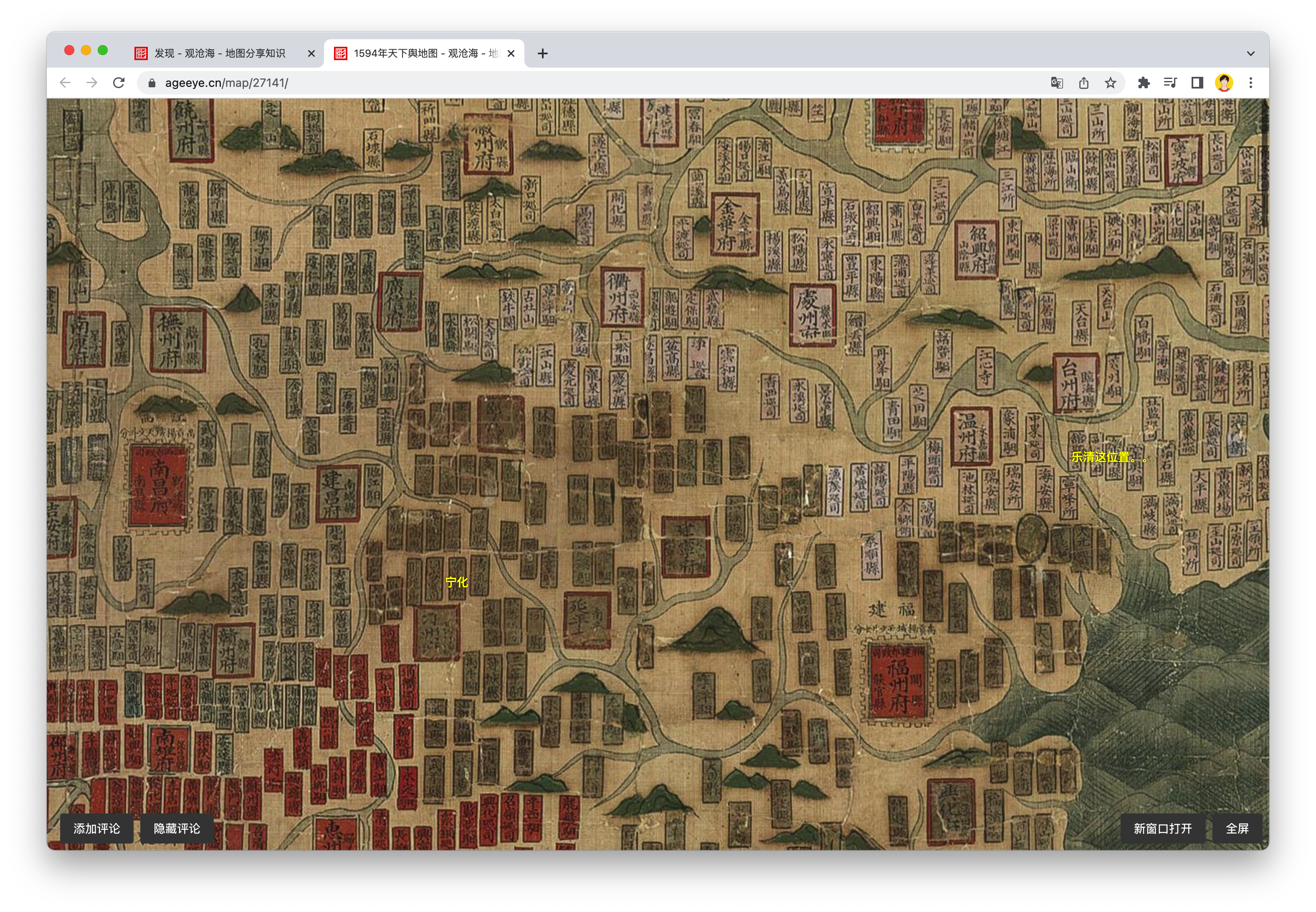Open the Chrome profile avatar
The width and height of the screenshot is (1316, 912).
(1224, 83)
